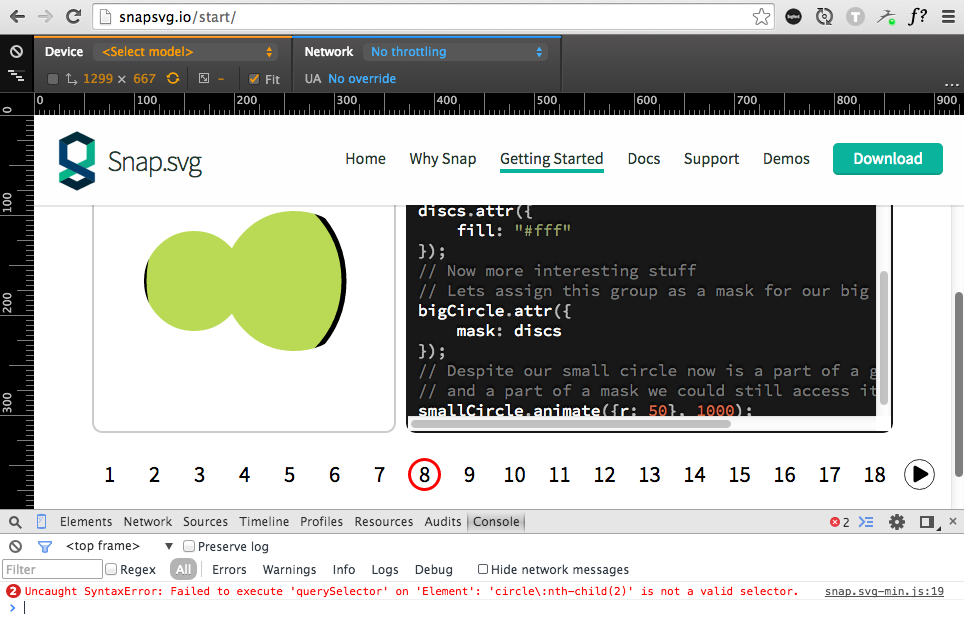Viewport: 964px width, 631px height.
Task: Click the UA No override field
Action: (x=362, y=79)
